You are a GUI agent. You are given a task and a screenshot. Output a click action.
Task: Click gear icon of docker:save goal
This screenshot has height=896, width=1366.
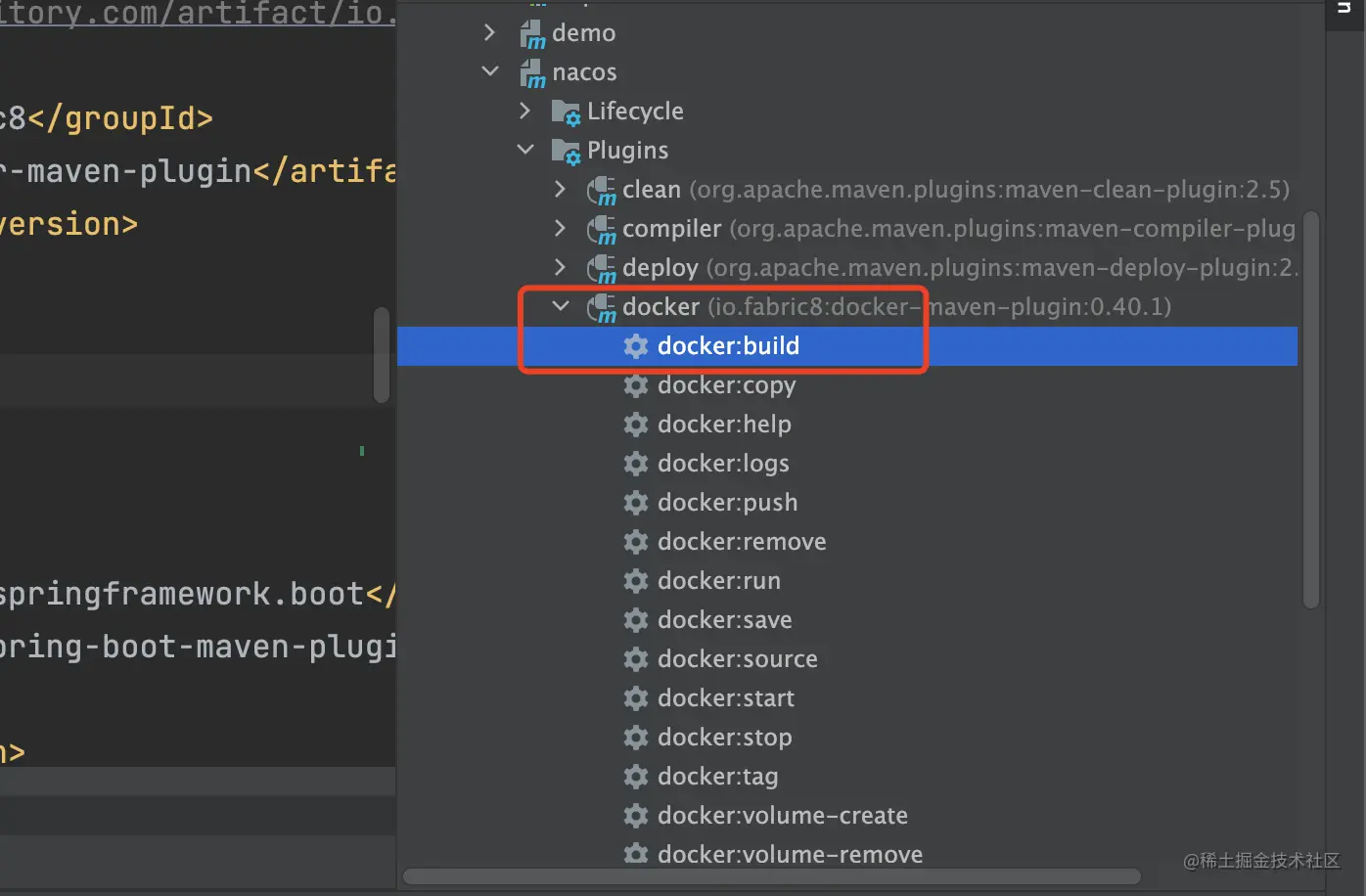[x=636, y=619]
